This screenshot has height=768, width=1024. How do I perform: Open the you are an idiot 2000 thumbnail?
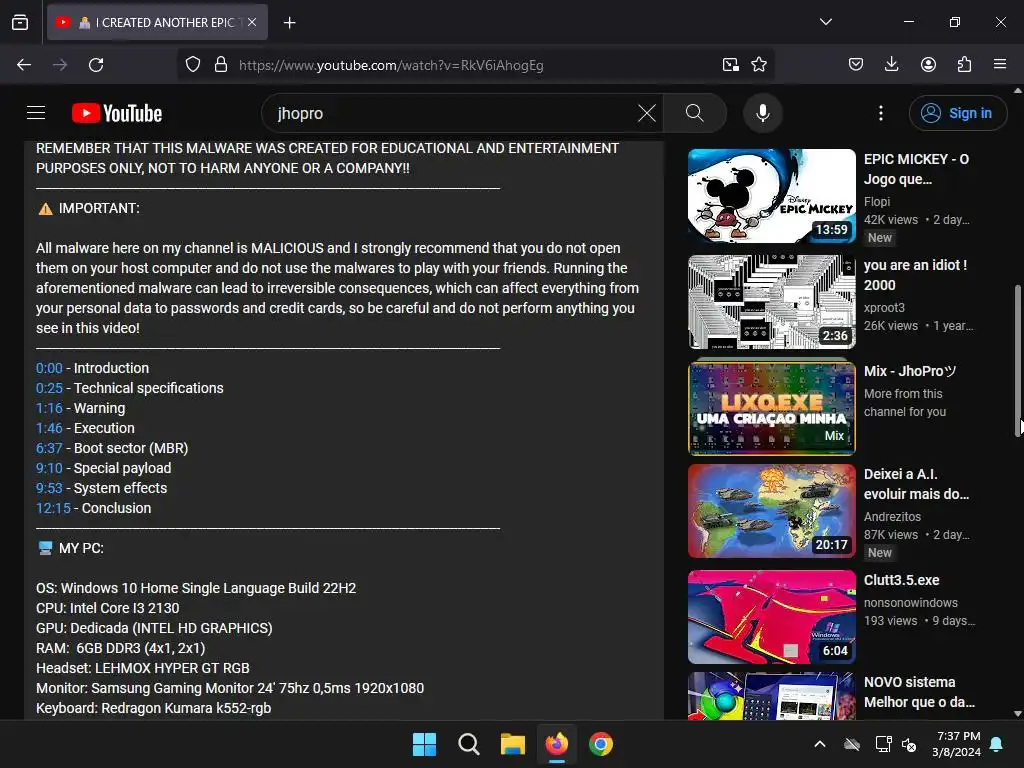pos(772,302)
